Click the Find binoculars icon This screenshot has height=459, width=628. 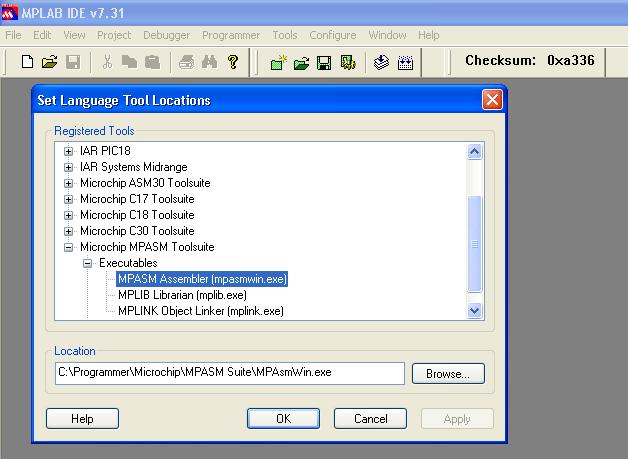click(x=209, y=62)
